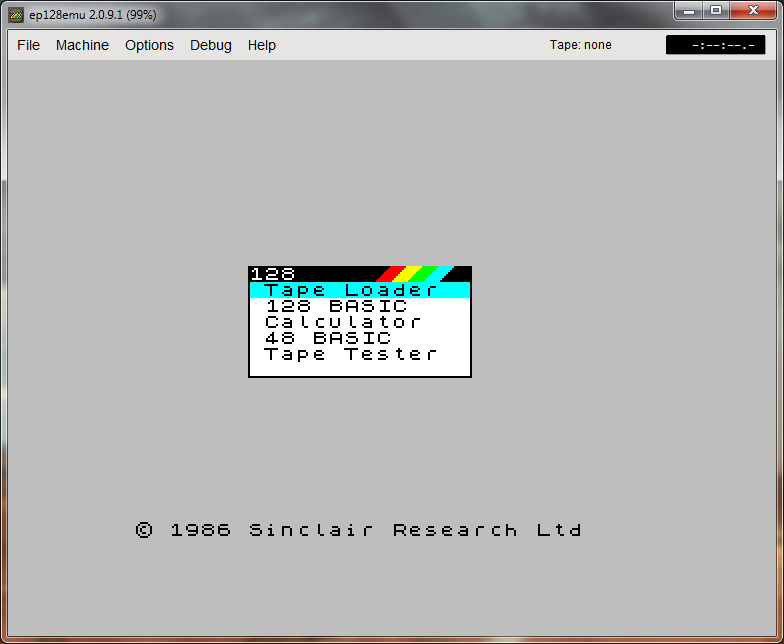Select 128 BASIC in the menu
Screen dimensions: 784x644
[360, 306]
